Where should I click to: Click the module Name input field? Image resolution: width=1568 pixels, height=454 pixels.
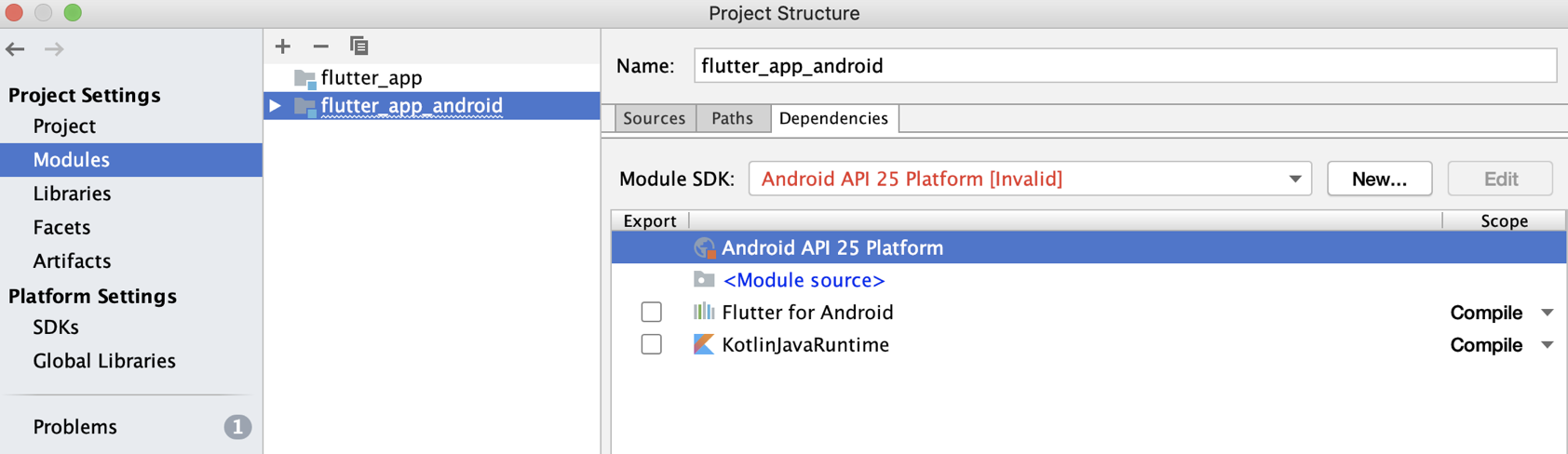[1125, 66]
